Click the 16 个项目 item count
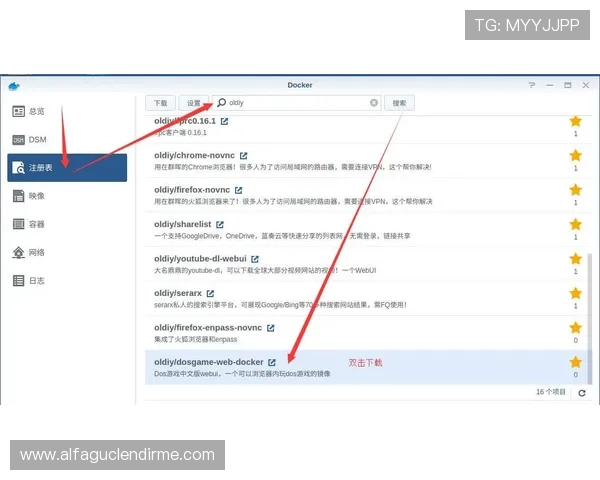Screen dimensions: 600x480 (x=551, y=392)
